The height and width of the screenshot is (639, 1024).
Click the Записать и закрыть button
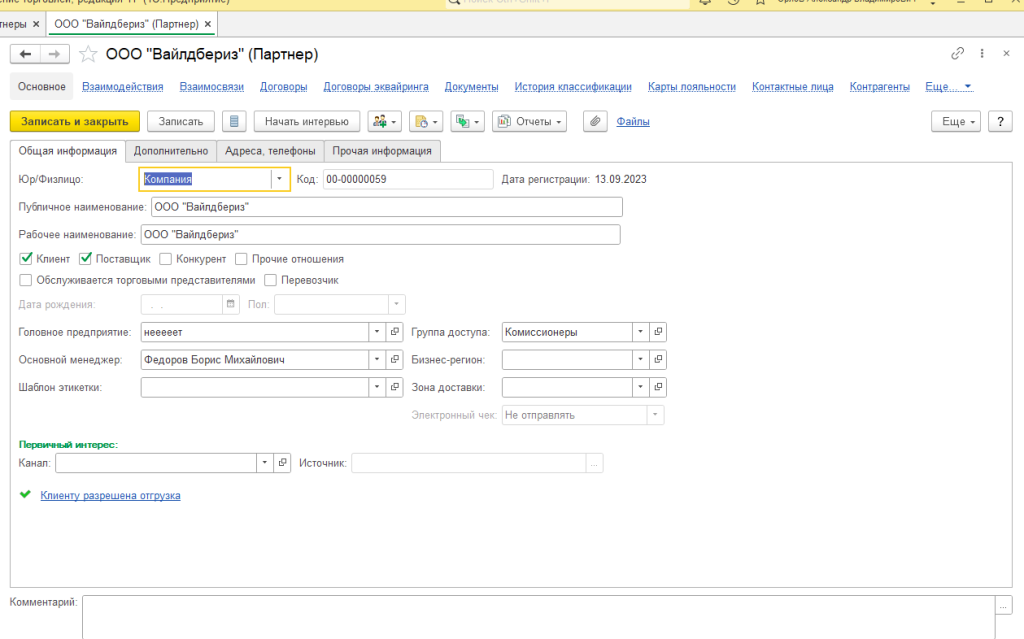pos(74,122)
